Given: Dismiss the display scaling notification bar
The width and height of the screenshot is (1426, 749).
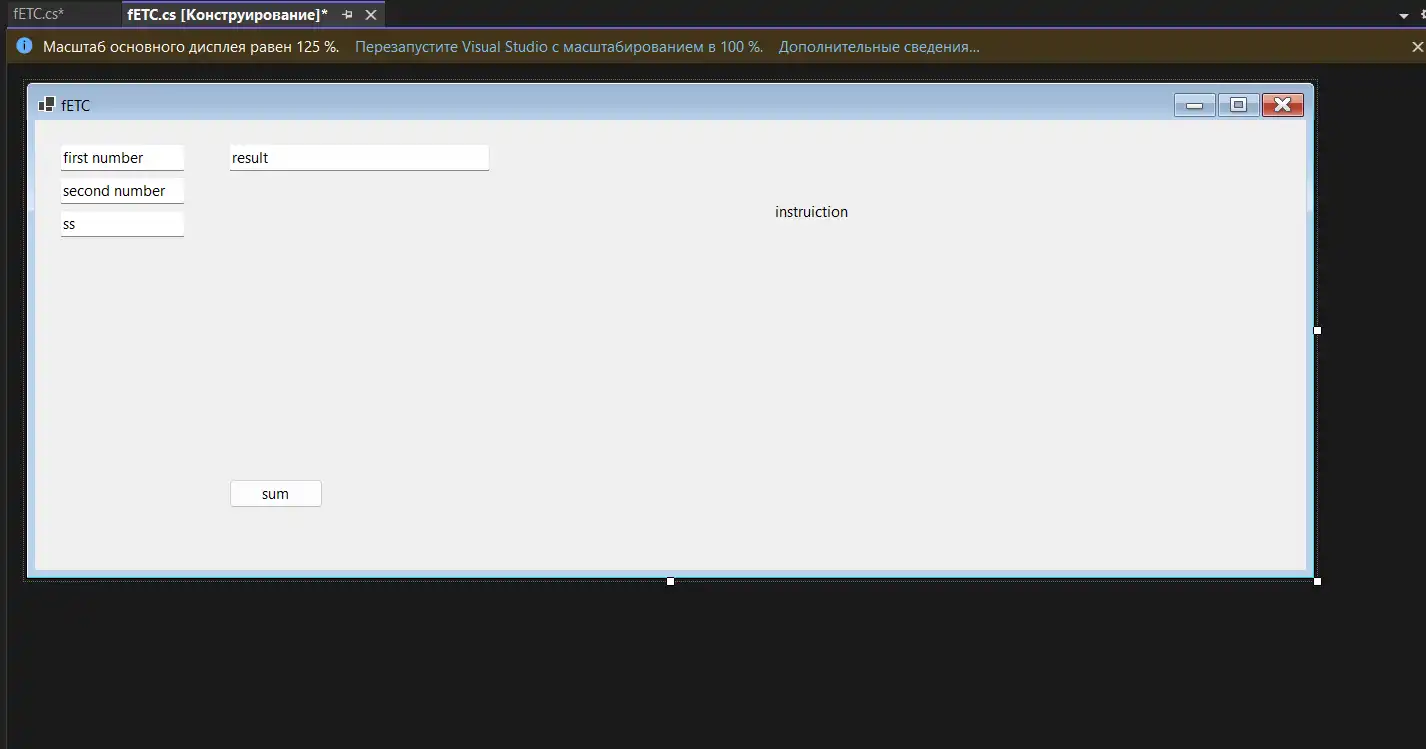Looking at the screenshot, I should (x=1416, y=46).
